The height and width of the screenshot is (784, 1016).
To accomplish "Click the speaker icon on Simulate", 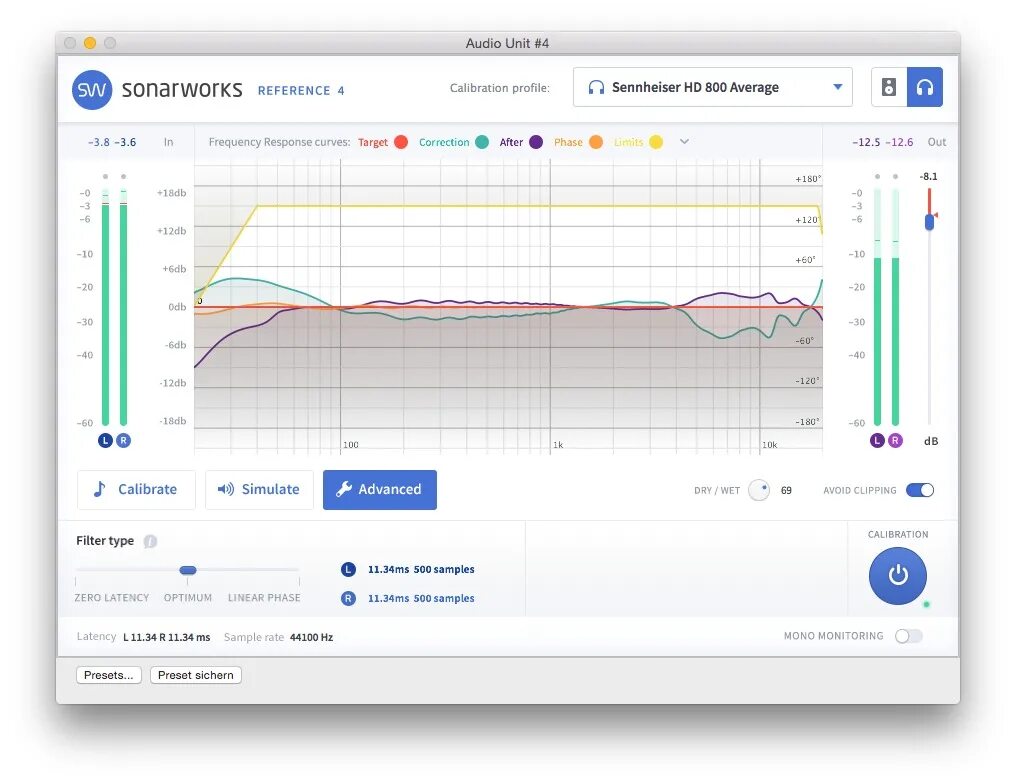I will coord(225,489).
